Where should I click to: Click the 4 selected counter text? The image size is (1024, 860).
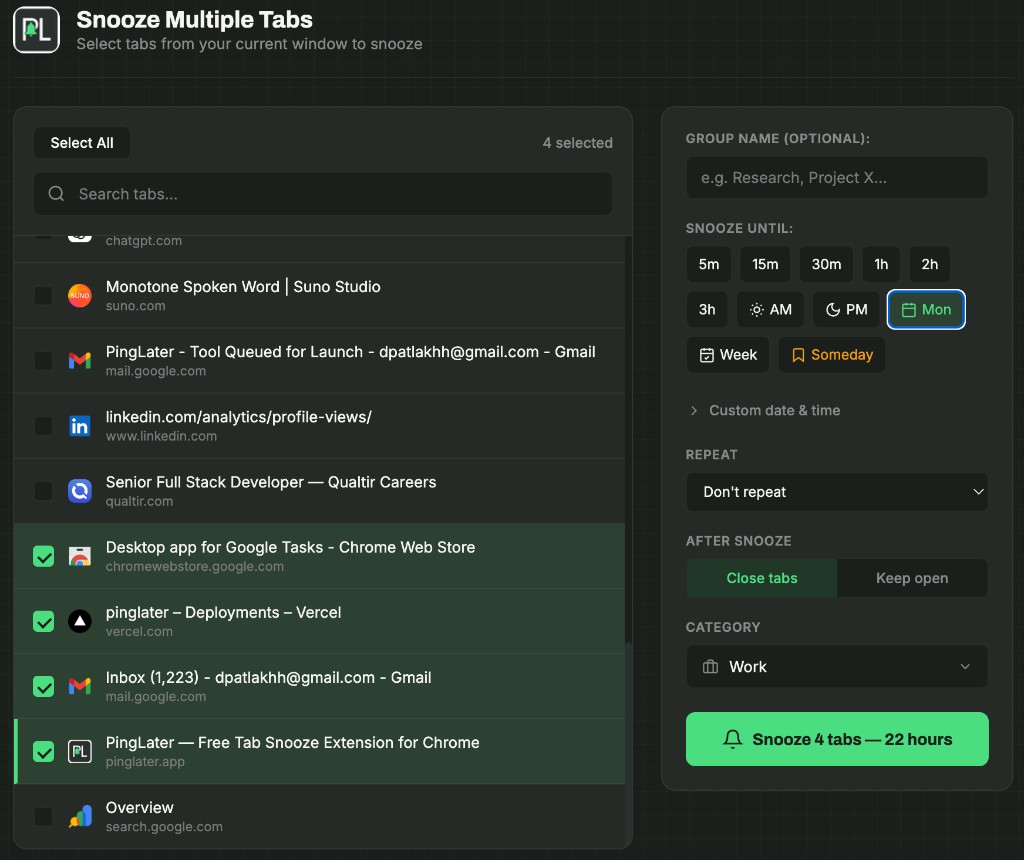(577, 142)
